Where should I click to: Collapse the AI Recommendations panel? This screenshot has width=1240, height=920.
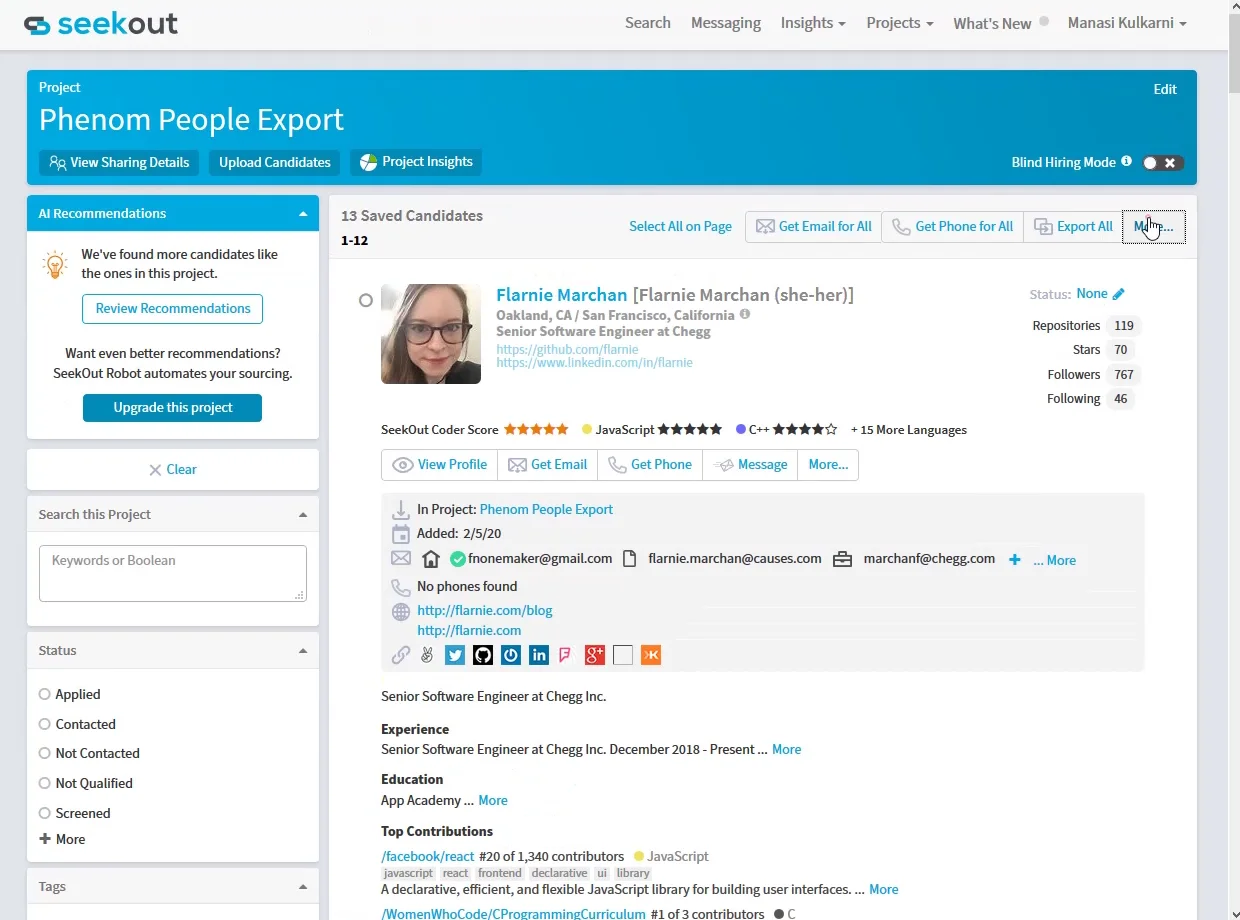coord(303,214)
